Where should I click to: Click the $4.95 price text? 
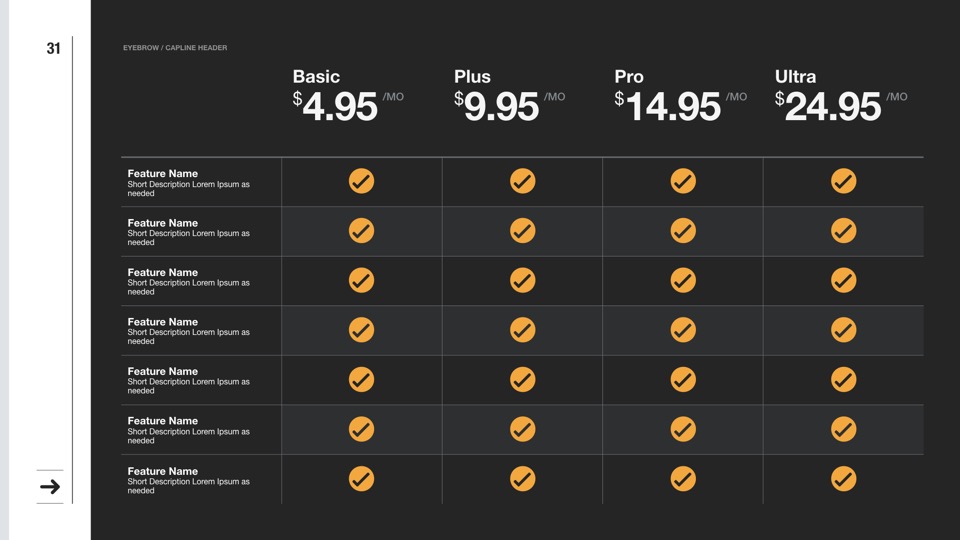click(x=336, y=106)
